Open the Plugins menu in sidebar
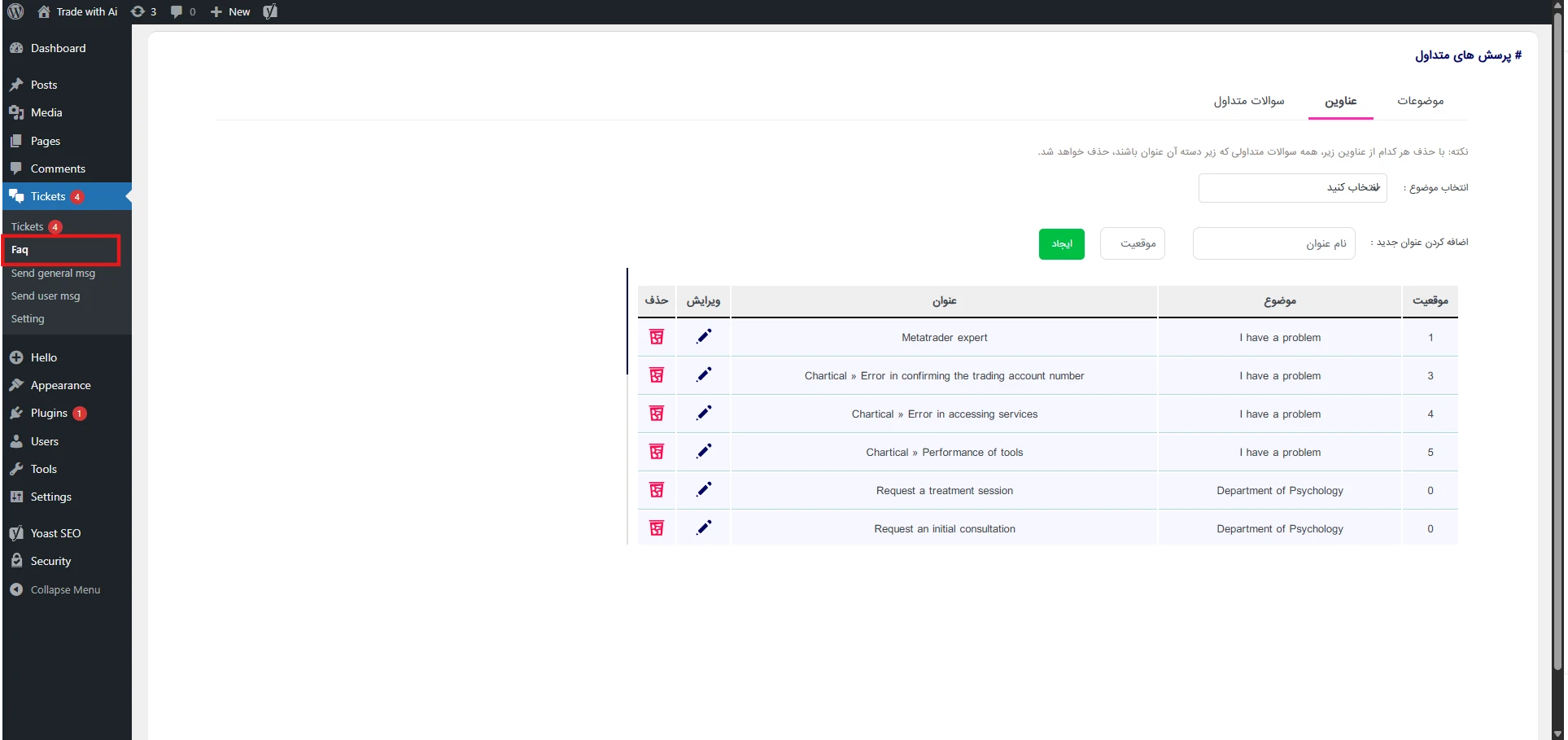This screenshot has width=1568, height=740. [x=49, y=414]
